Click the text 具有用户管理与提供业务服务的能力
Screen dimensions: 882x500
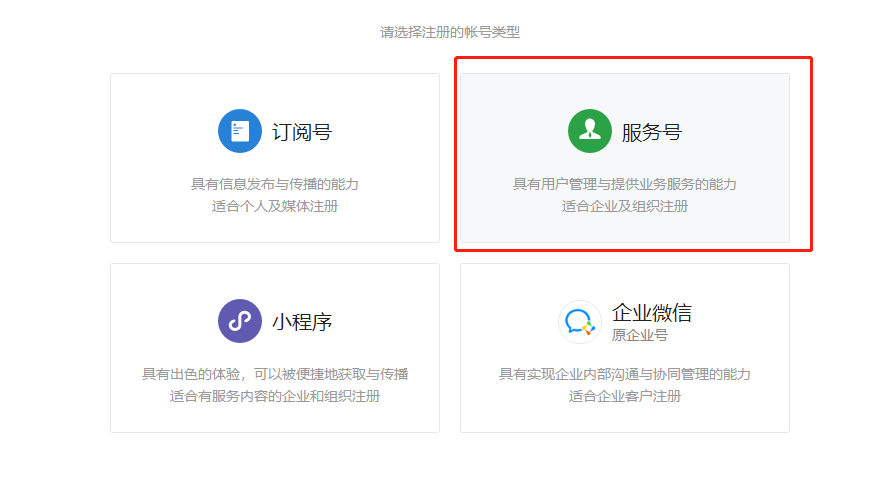(624, 184)
